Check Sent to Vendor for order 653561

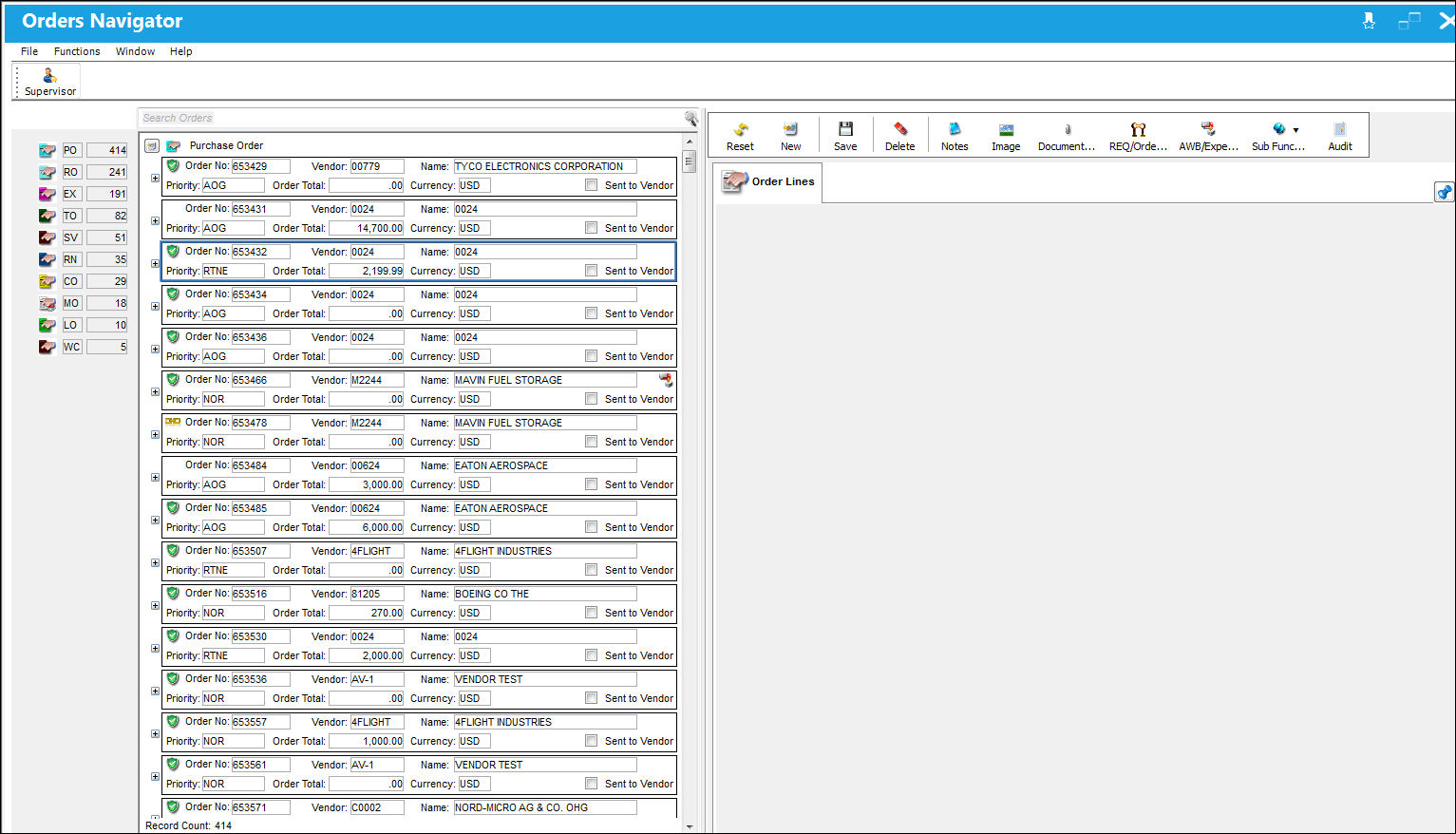click(x=592, y=784)
